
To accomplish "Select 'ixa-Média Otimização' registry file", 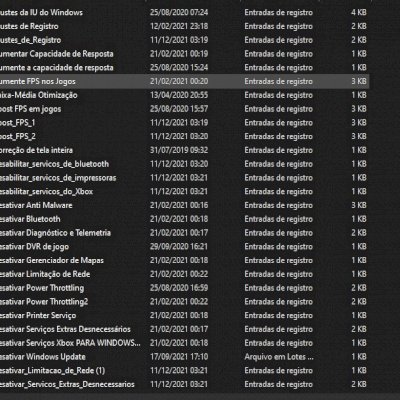I will 39,95.
